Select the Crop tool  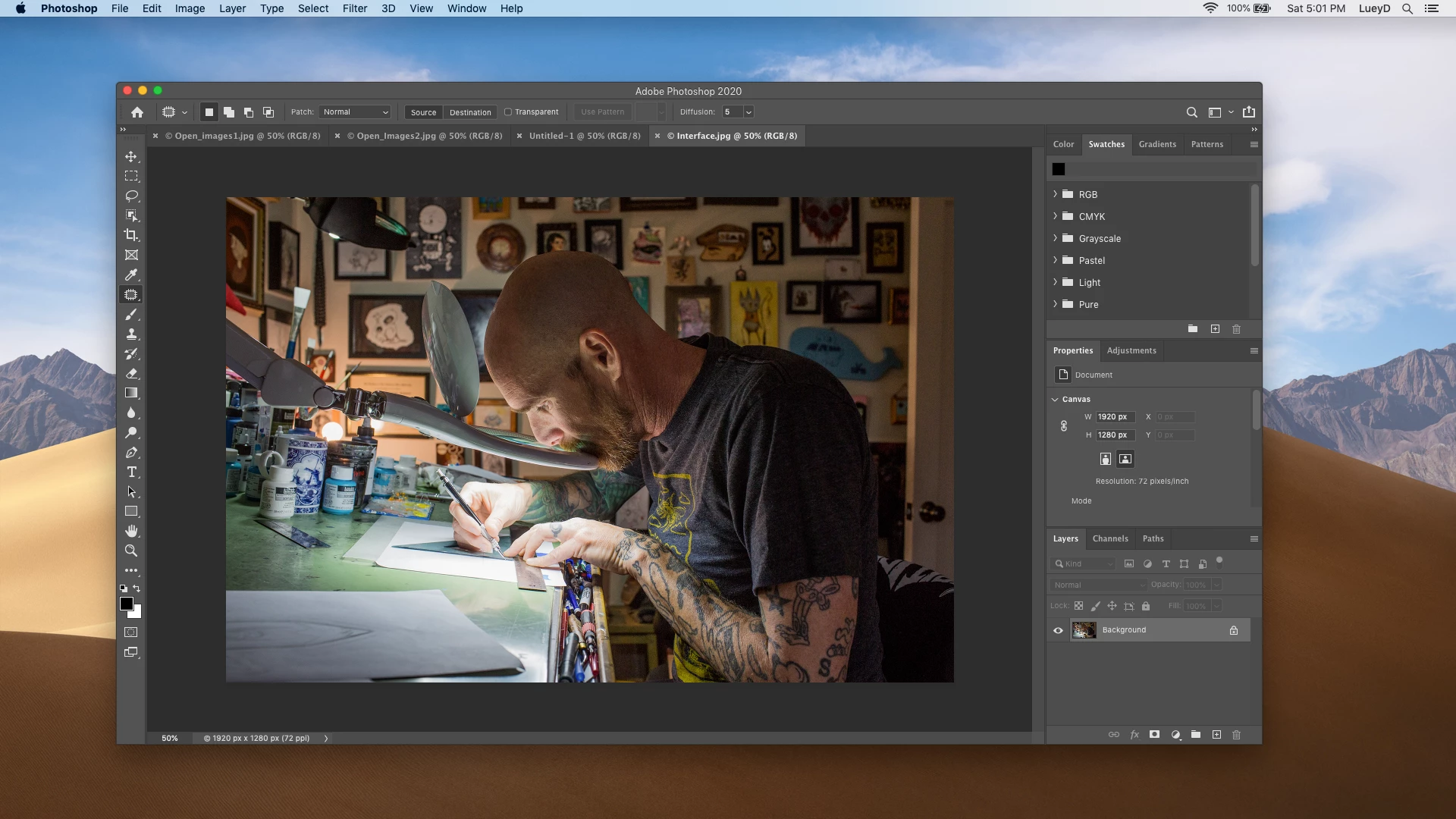coord(131,235)
